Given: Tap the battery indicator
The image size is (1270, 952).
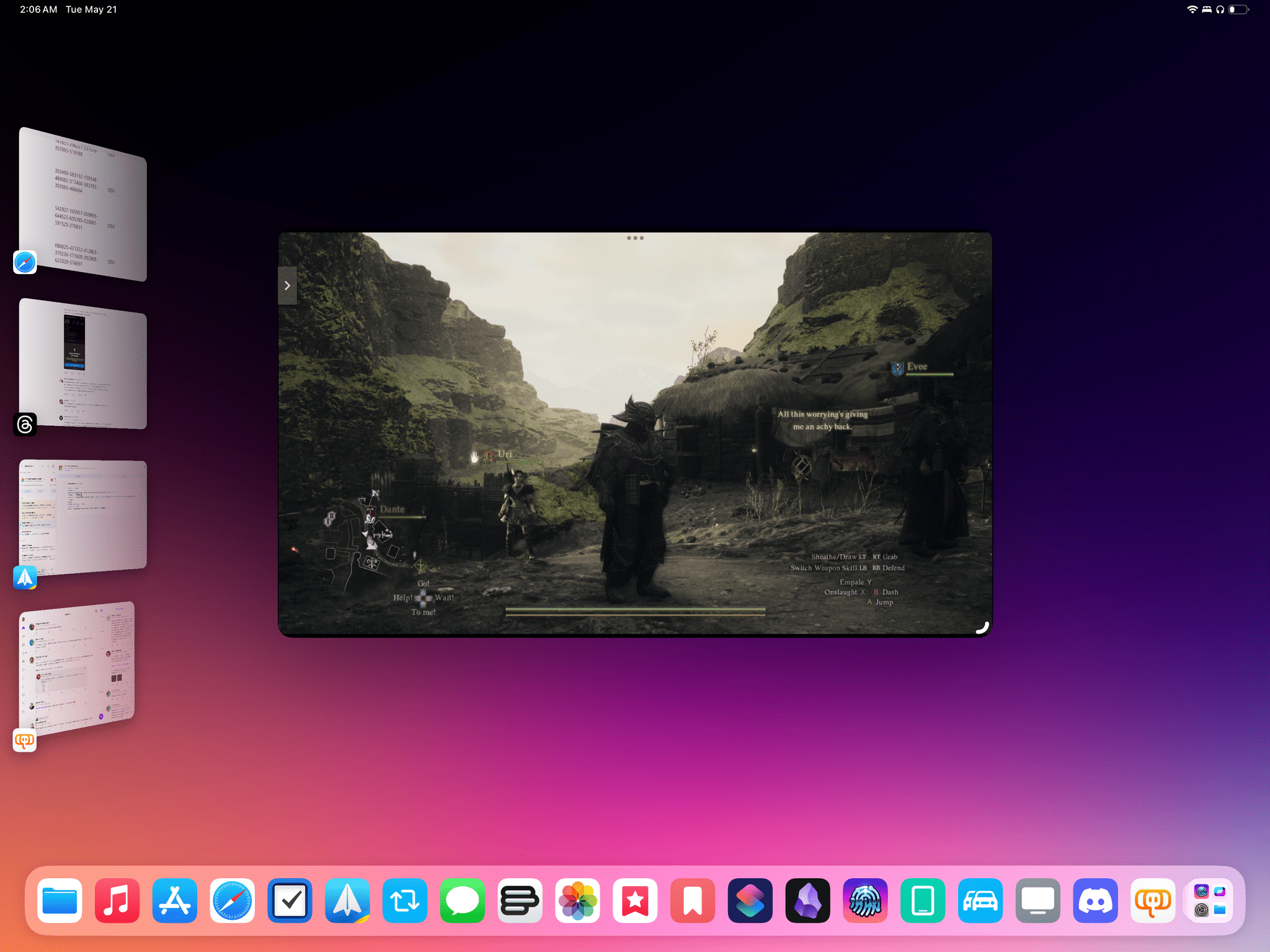Looking at the screenshot, I should [x=1238, y=9].
